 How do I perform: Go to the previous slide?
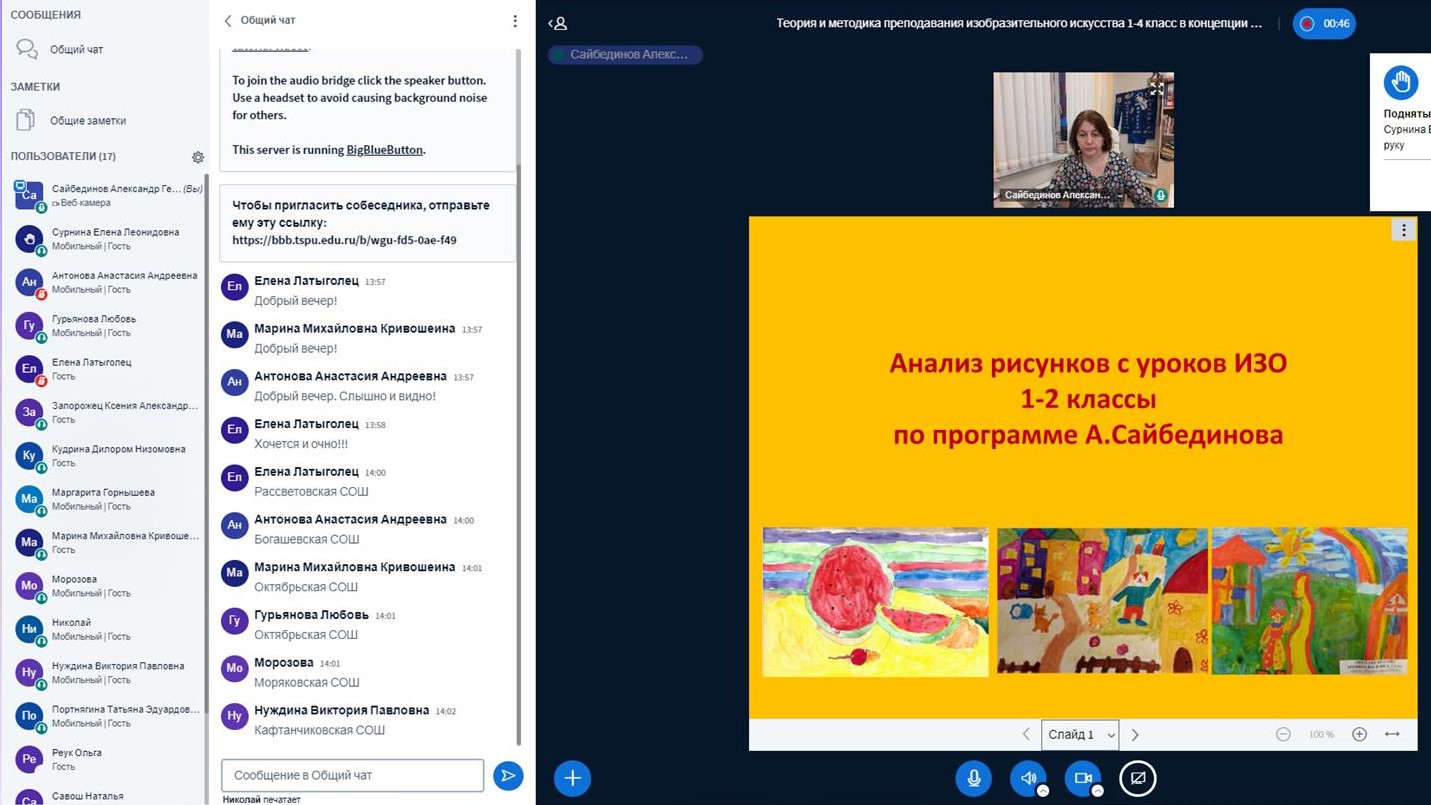(x=1026, y=734)
